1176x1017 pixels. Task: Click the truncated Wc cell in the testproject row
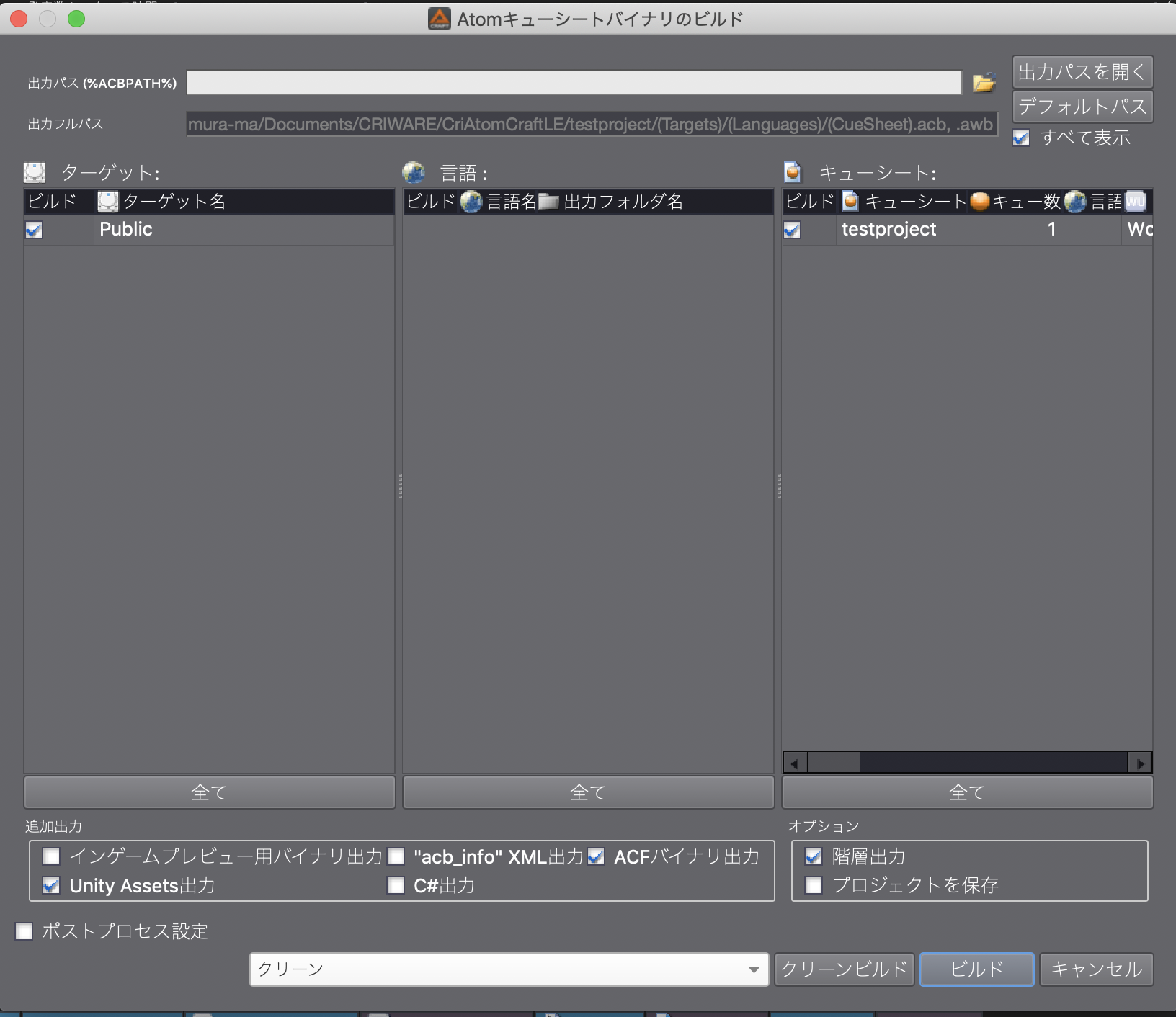tap(1139, 229)
